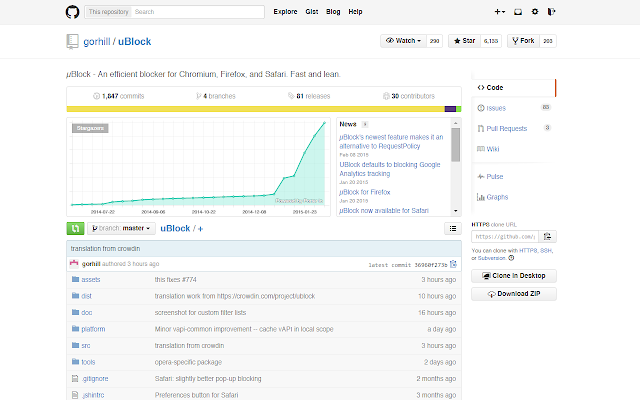Star the uBlock repository
Screen dimensions: 640x400
(464, 41)
